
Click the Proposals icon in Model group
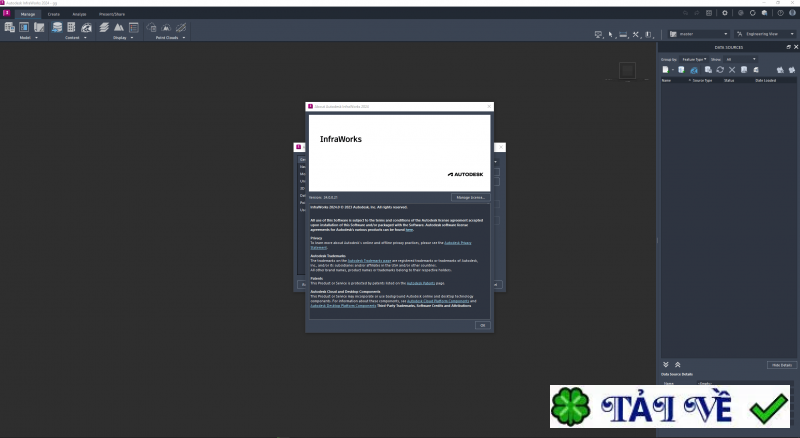tap(39, 28)
